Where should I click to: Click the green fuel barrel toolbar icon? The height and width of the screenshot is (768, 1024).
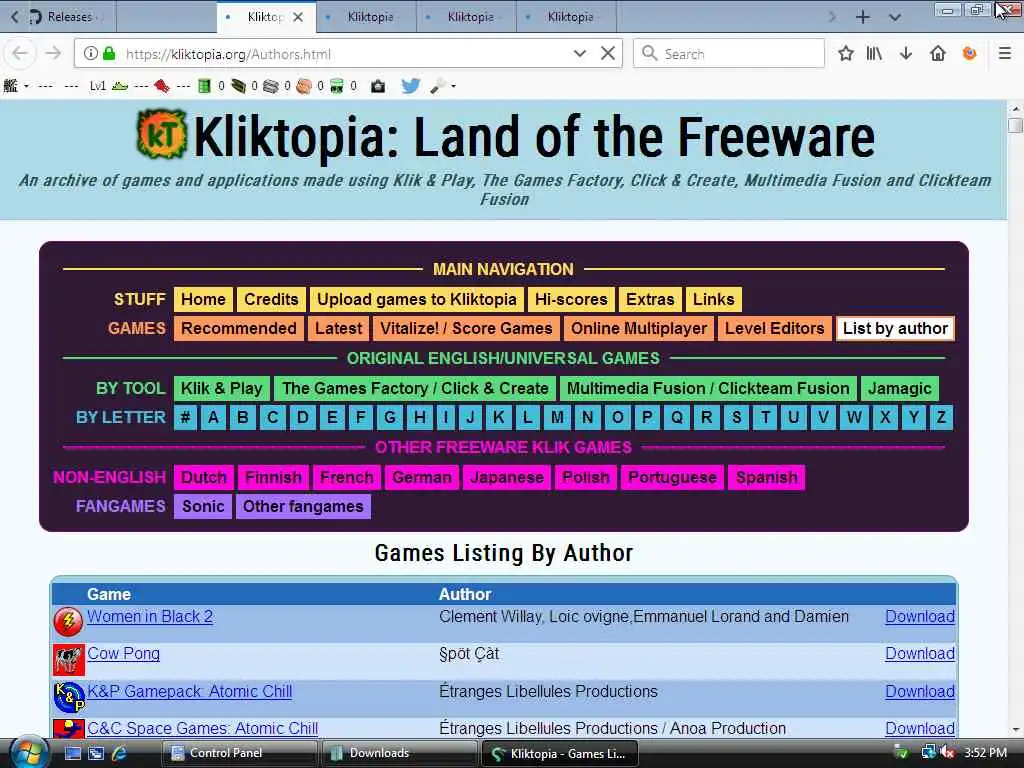204,86
